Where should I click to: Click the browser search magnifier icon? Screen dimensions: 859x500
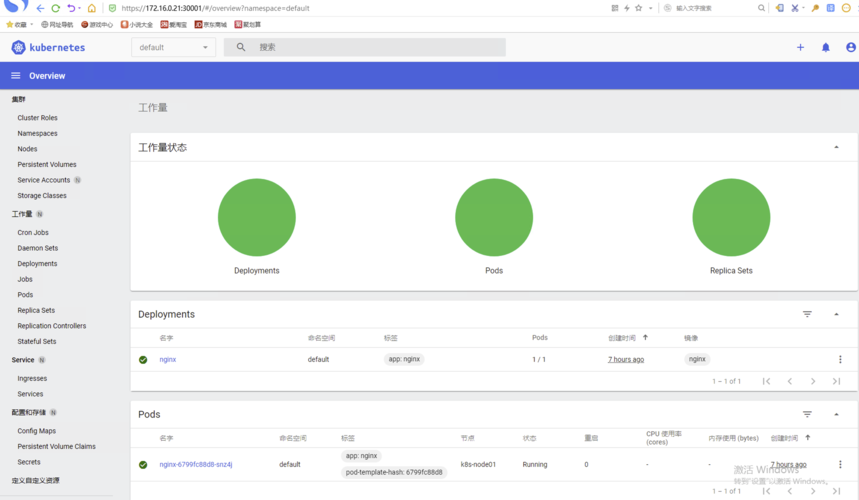(x=761, y=8)
